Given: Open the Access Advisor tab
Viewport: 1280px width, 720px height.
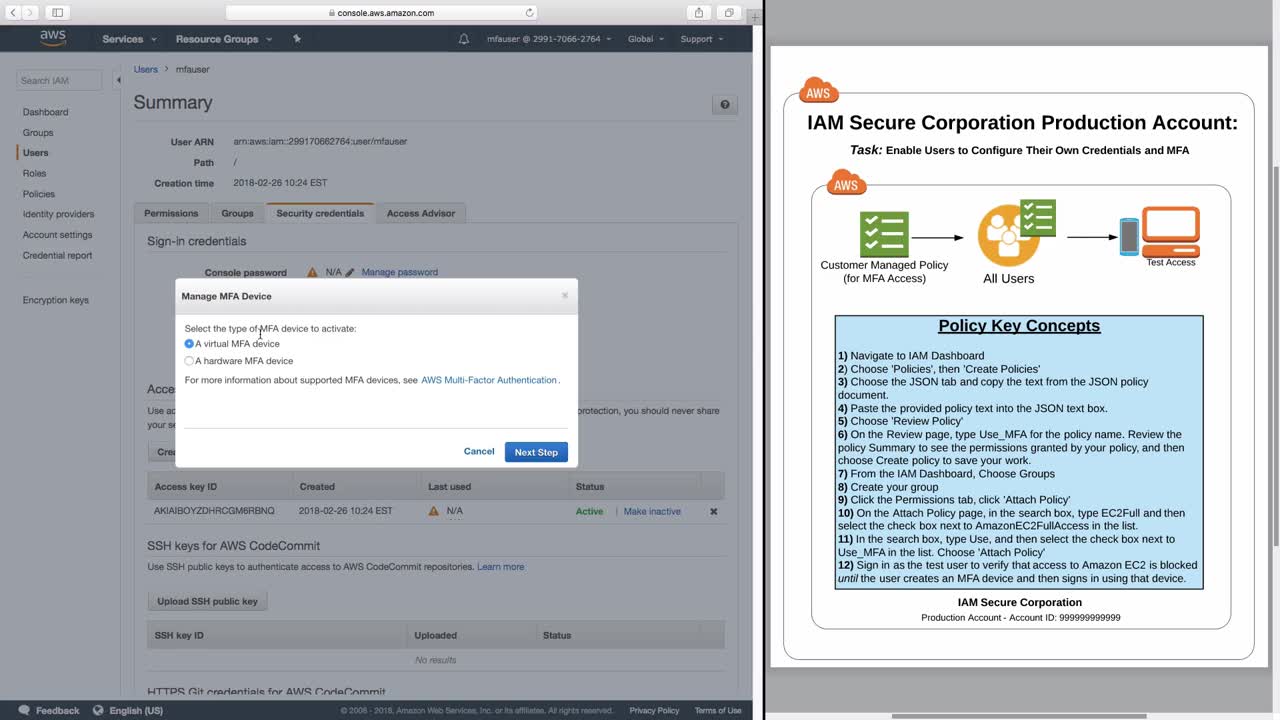Looking at the screenshot, I should [421, 213].
